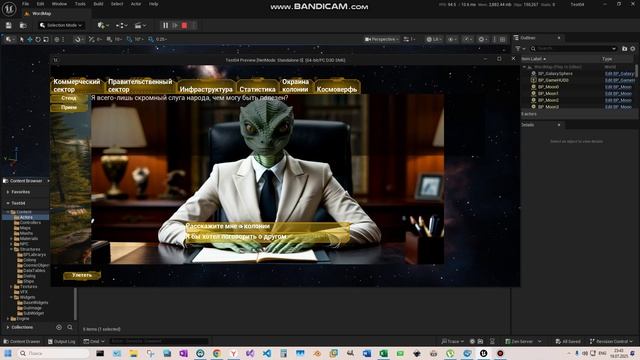Click the Прием side button
The image size is (640, 360).
(x=69, y=107)
